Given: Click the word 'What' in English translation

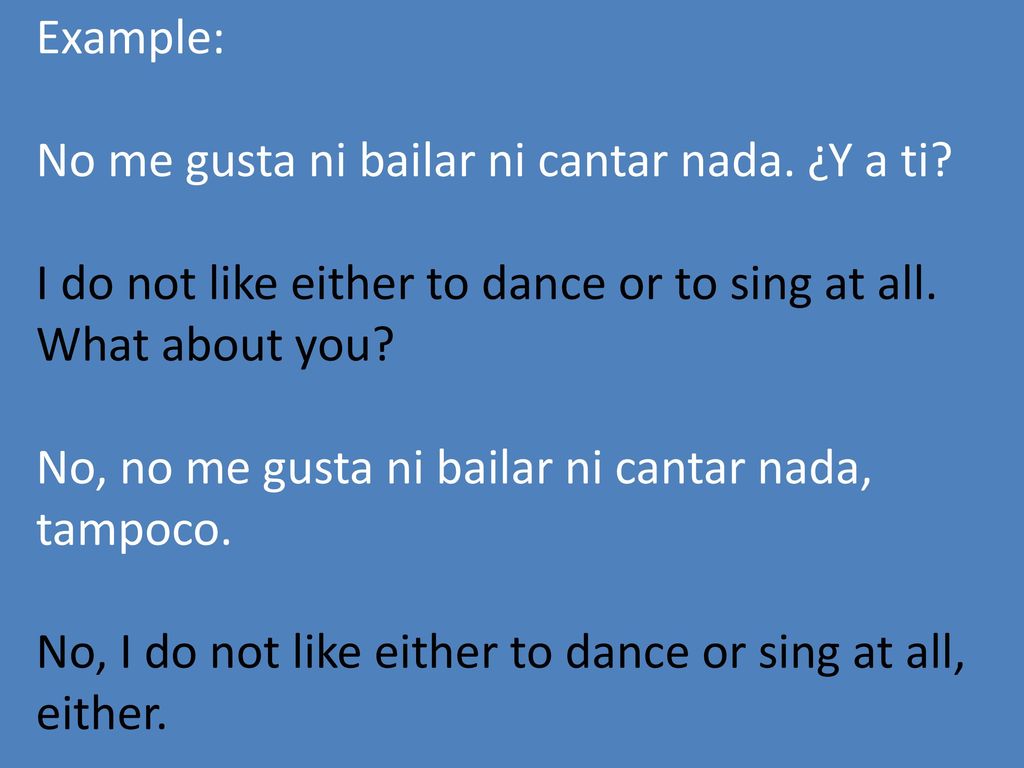Looking at the screenshot, I should coord(93,345).
